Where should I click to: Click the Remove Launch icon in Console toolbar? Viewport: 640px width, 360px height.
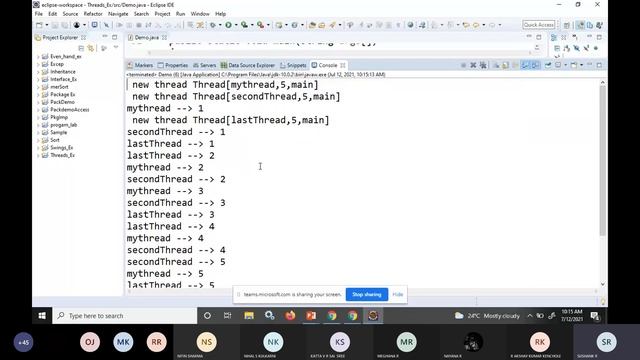[473, 65]
